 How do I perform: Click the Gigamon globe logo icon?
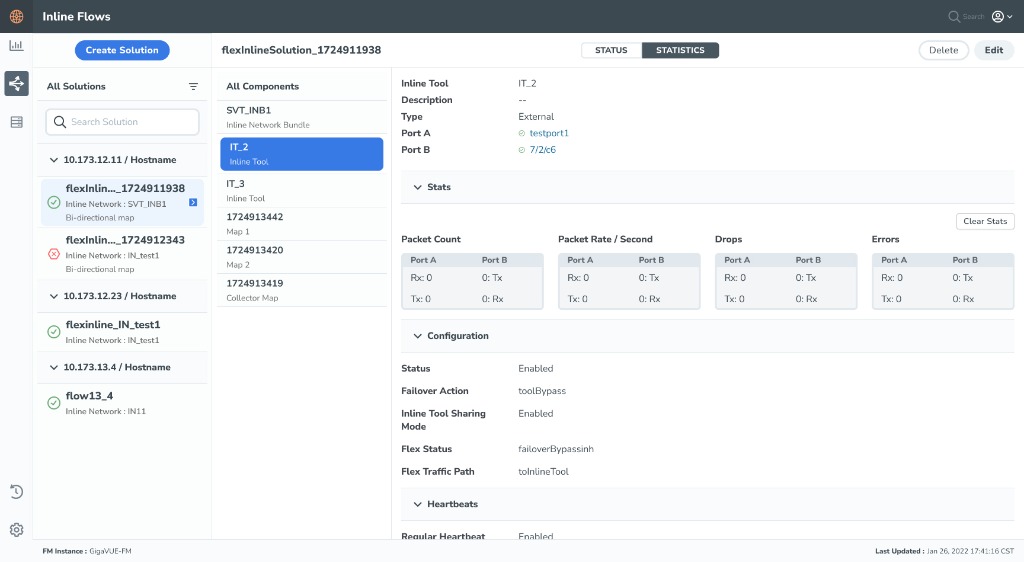[x=16, y=16]
